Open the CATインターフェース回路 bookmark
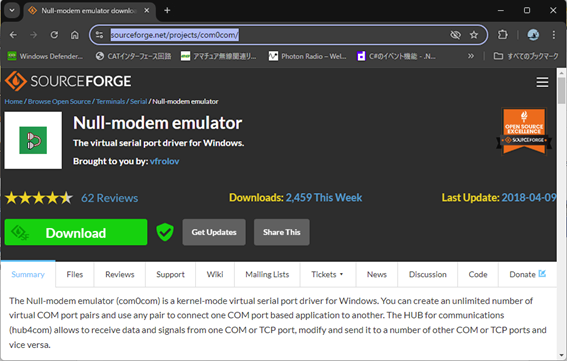This screenshot has width=567, height=361. (x=133, y=56)
